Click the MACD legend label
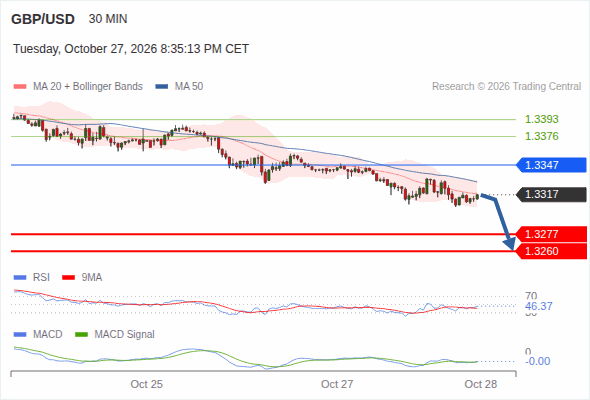 47,335
